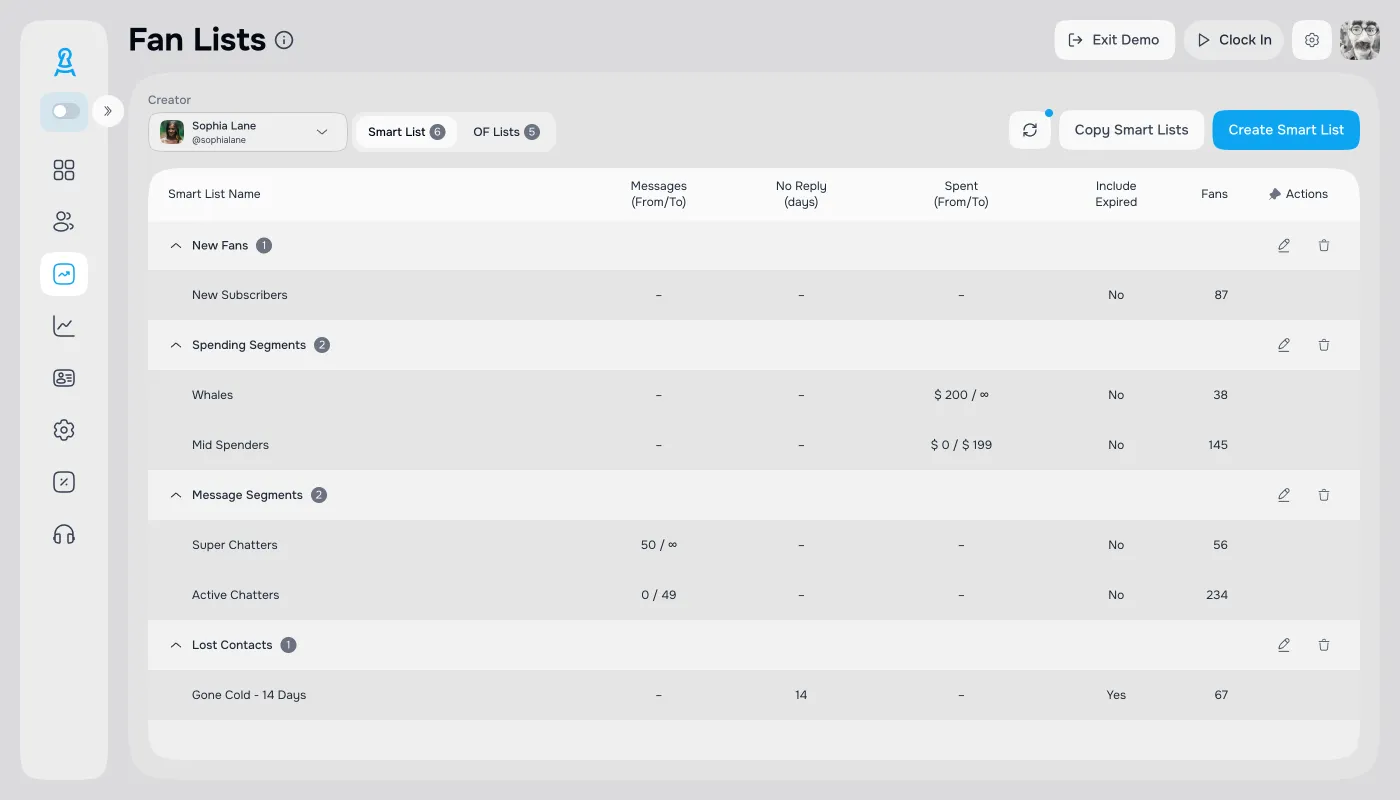This screenshot has height=800, width=1400.
Task: Collapse the Lost Contacts group
Action: (176, 645)
